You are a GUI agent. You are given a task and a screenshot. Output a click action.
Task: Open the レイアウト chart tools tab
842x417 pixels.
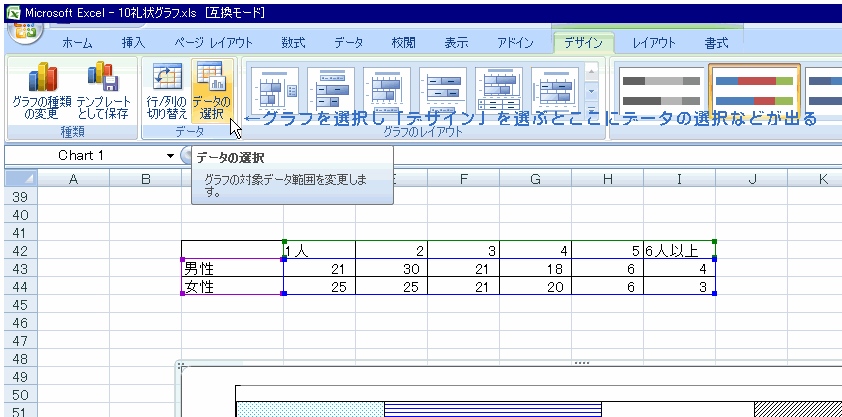pyautogui.click(x=654, y=43)
